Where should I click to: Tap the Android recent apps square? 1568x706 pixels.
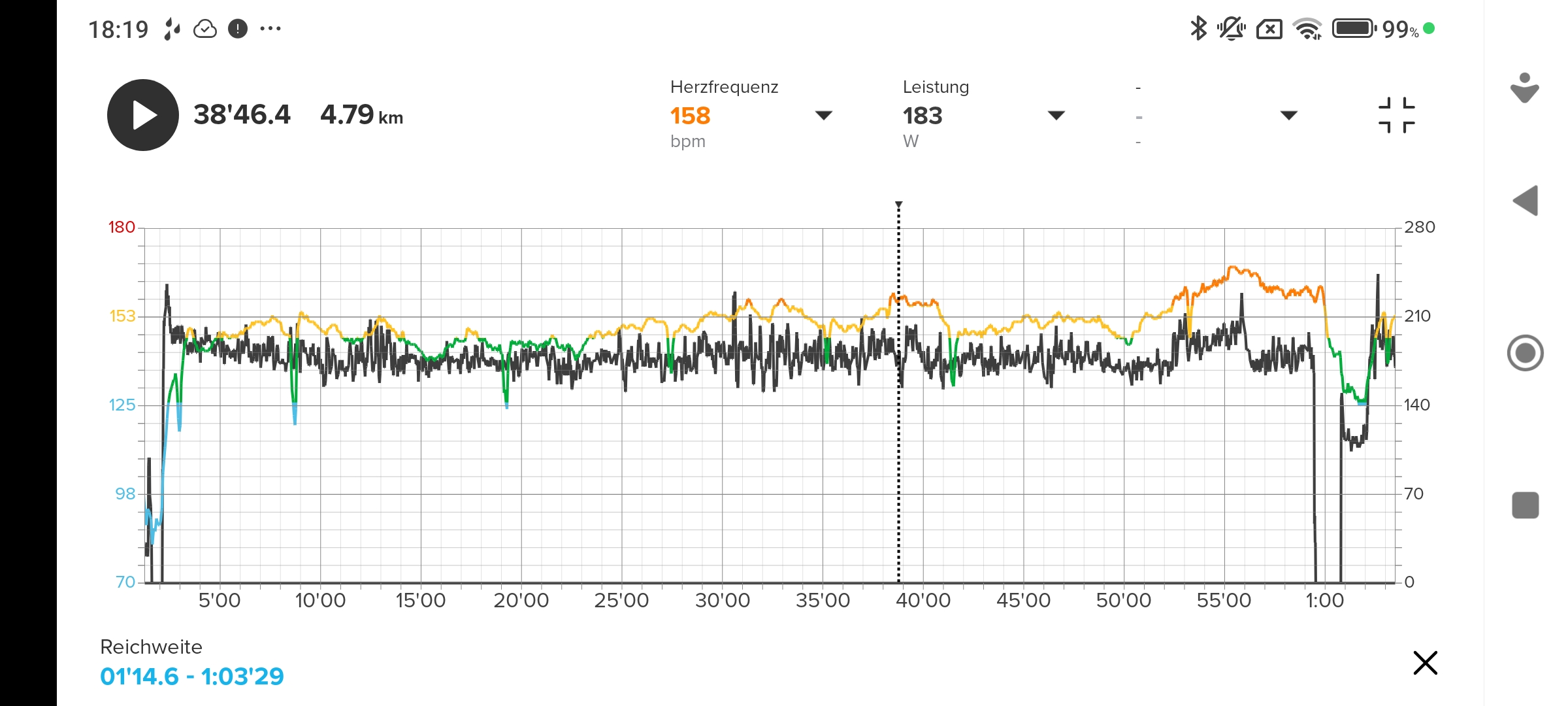(x=1526, y=505)
